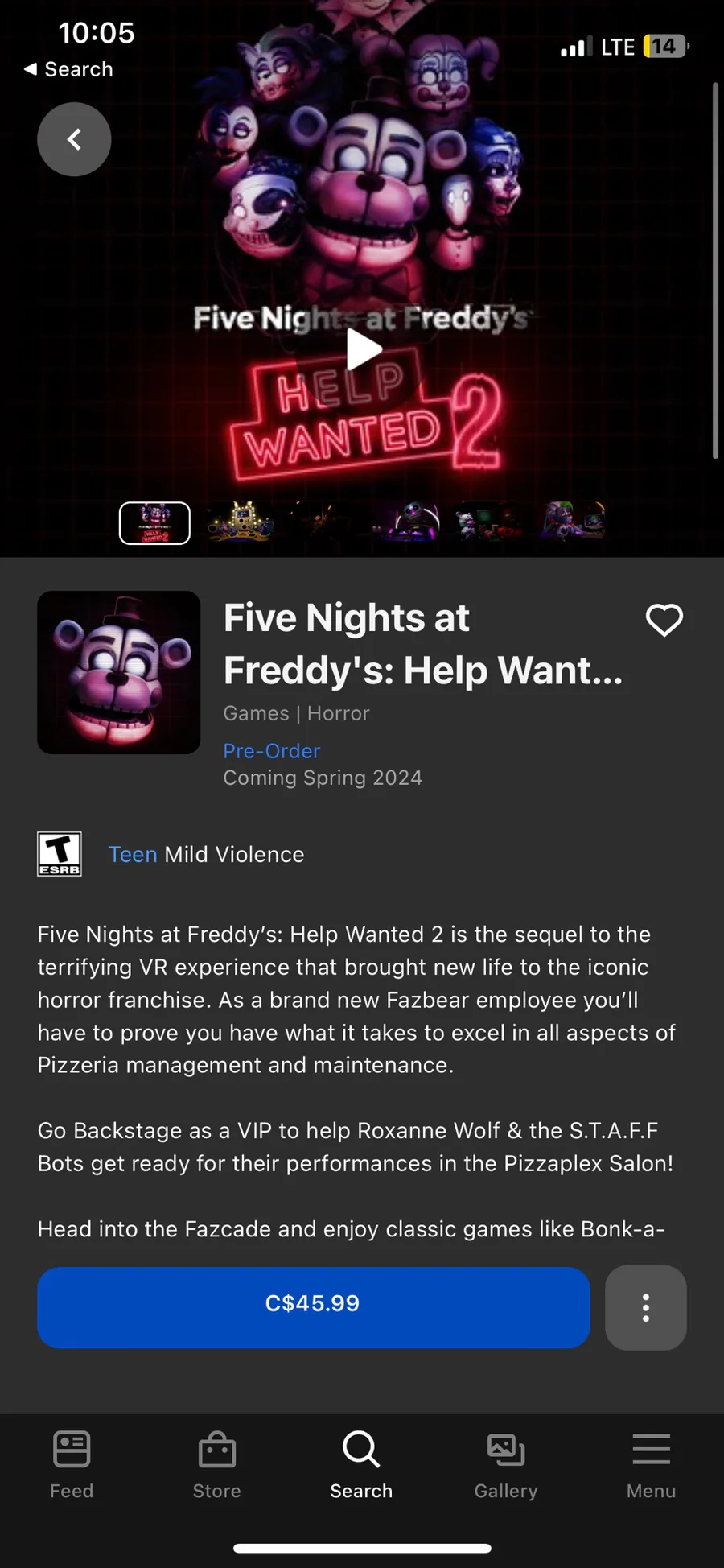Open the three-dot more options button
724x1568 pixels.
[645, 1307]
